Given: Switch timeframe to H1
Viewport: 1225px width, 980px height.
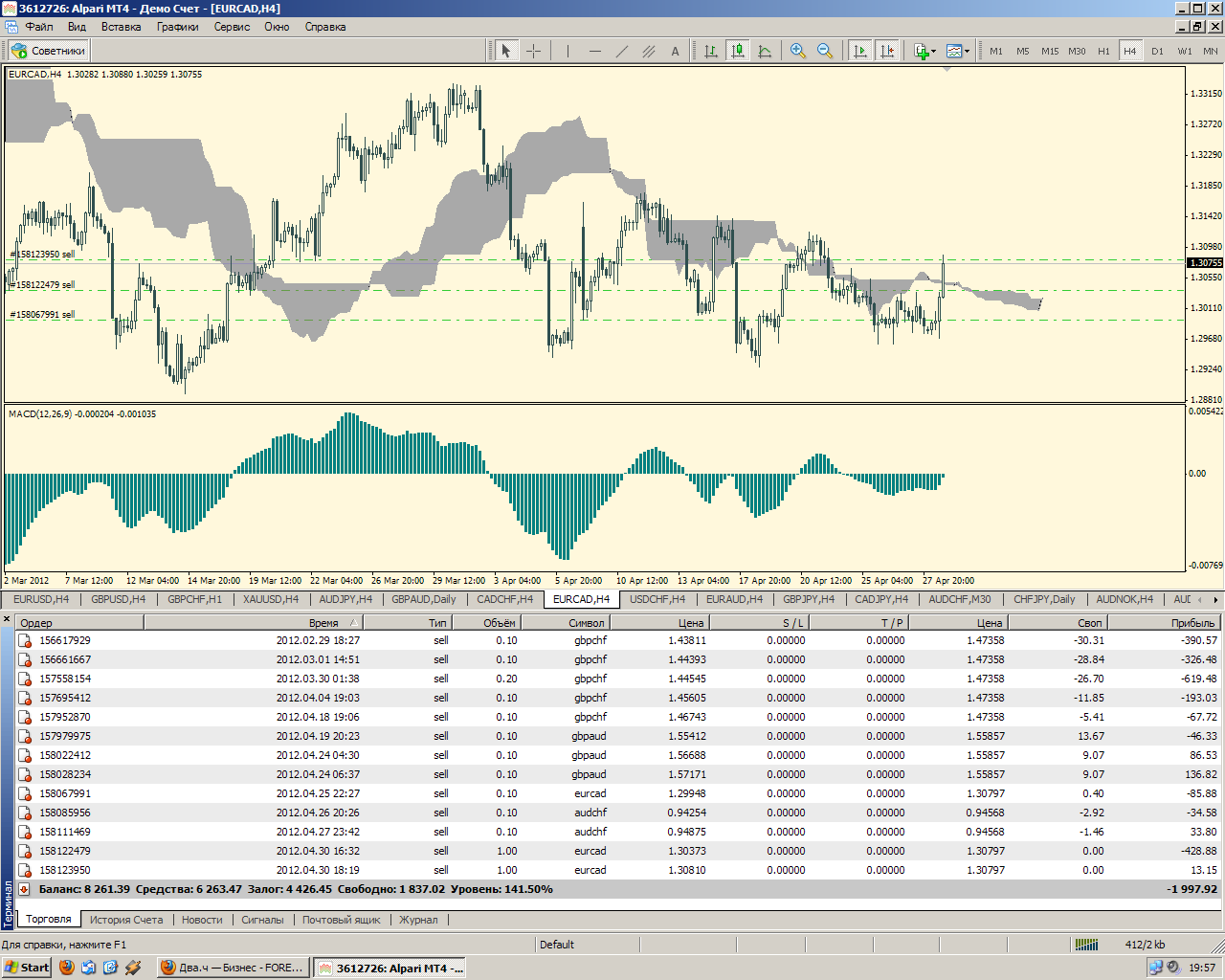Looking at the screenshot, I should coord(1103,51).
